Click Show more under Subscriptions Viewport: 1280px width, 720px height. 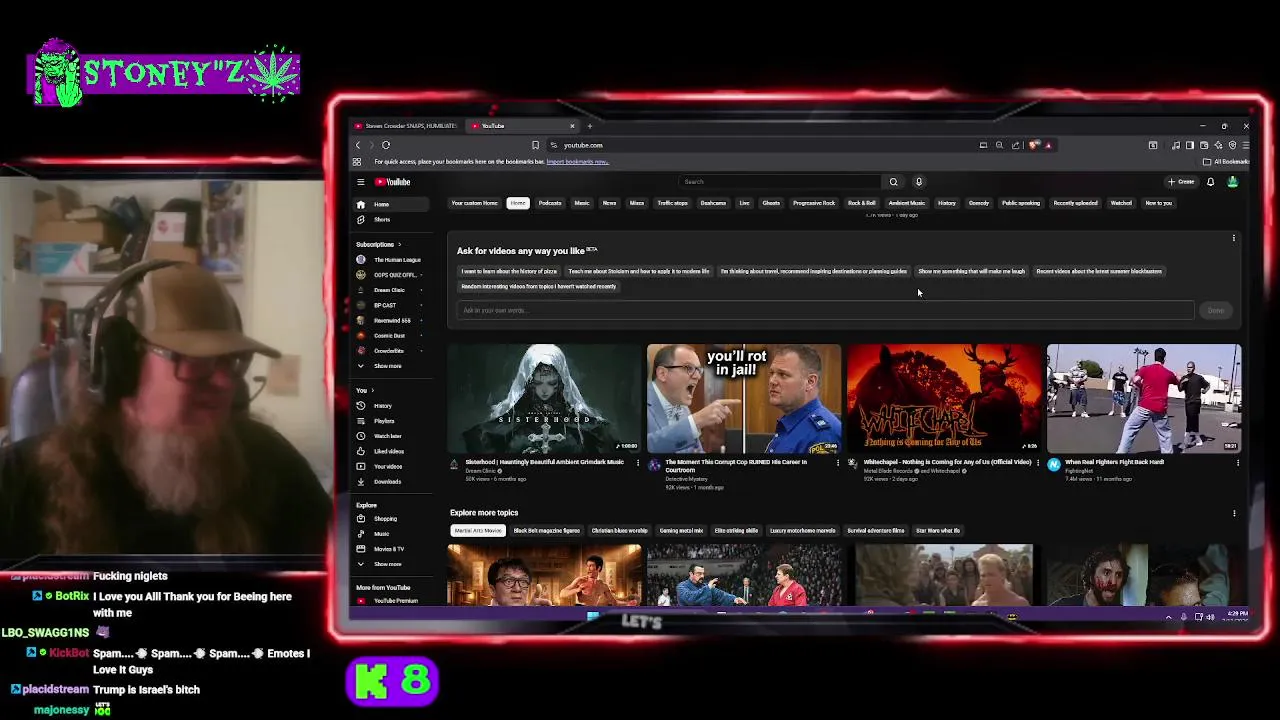tap(390, 366)
